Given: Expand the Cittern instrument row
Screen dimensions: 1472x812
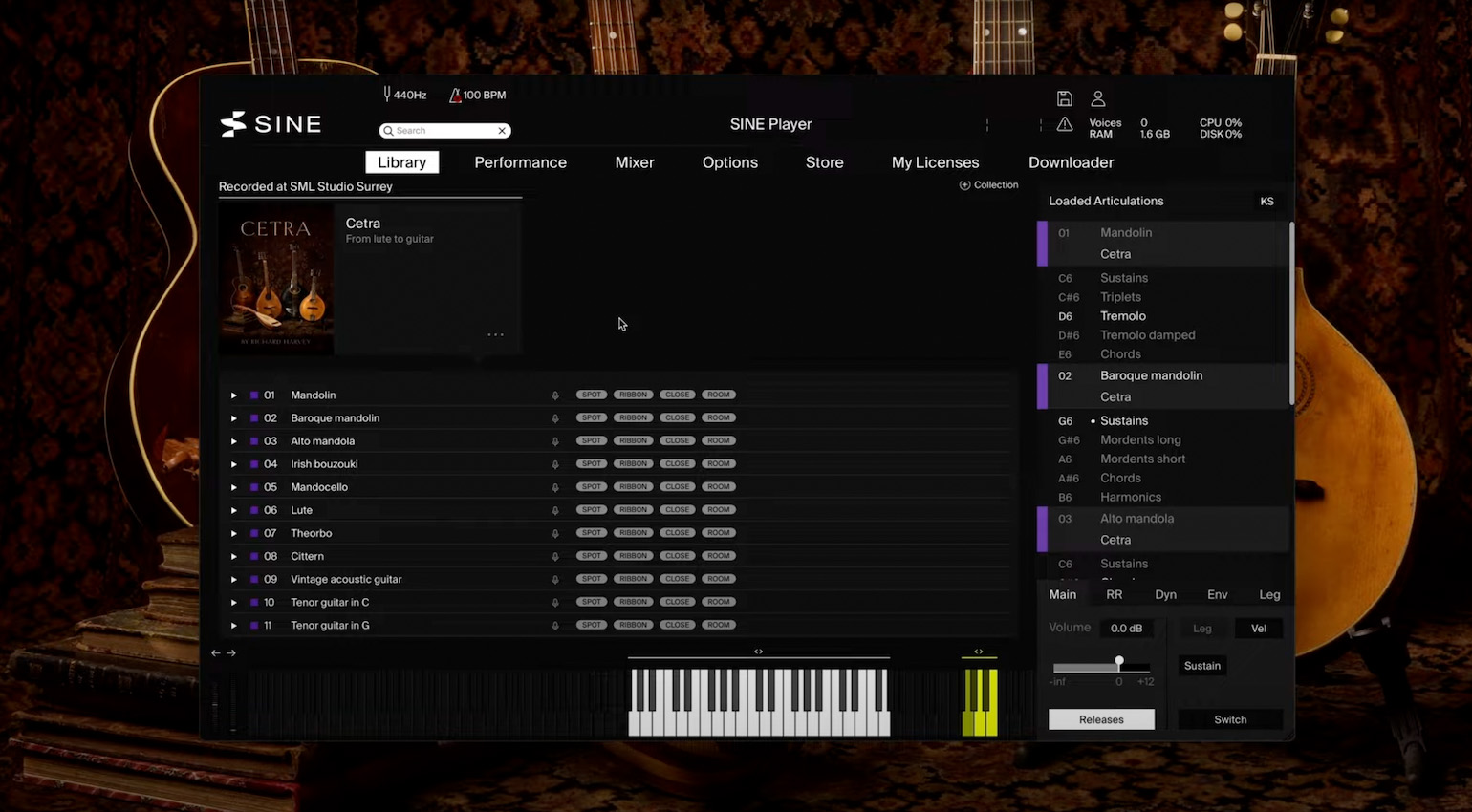Looking at the screenshot, I should pyautogui.click(x=233, y=556).
